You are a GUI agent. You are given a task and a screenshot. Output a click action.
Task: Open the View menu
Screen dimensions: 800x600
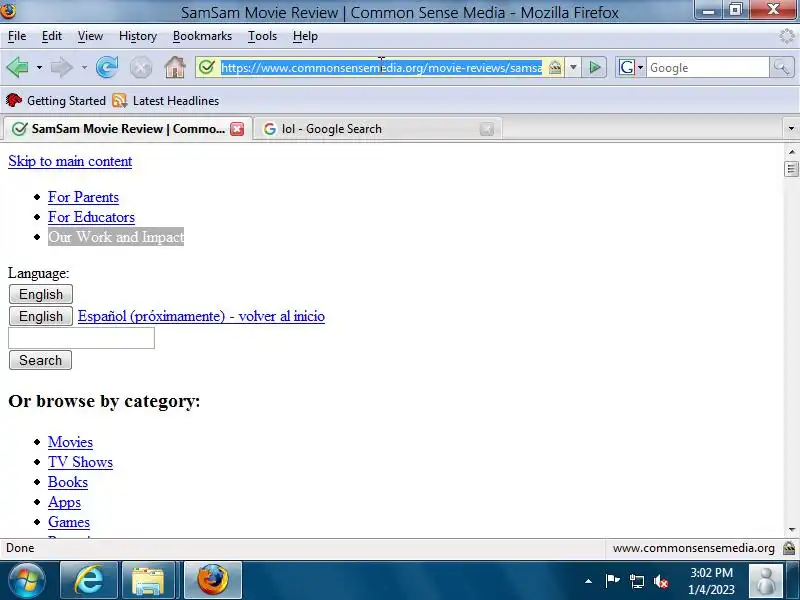[x=90, y=36]
